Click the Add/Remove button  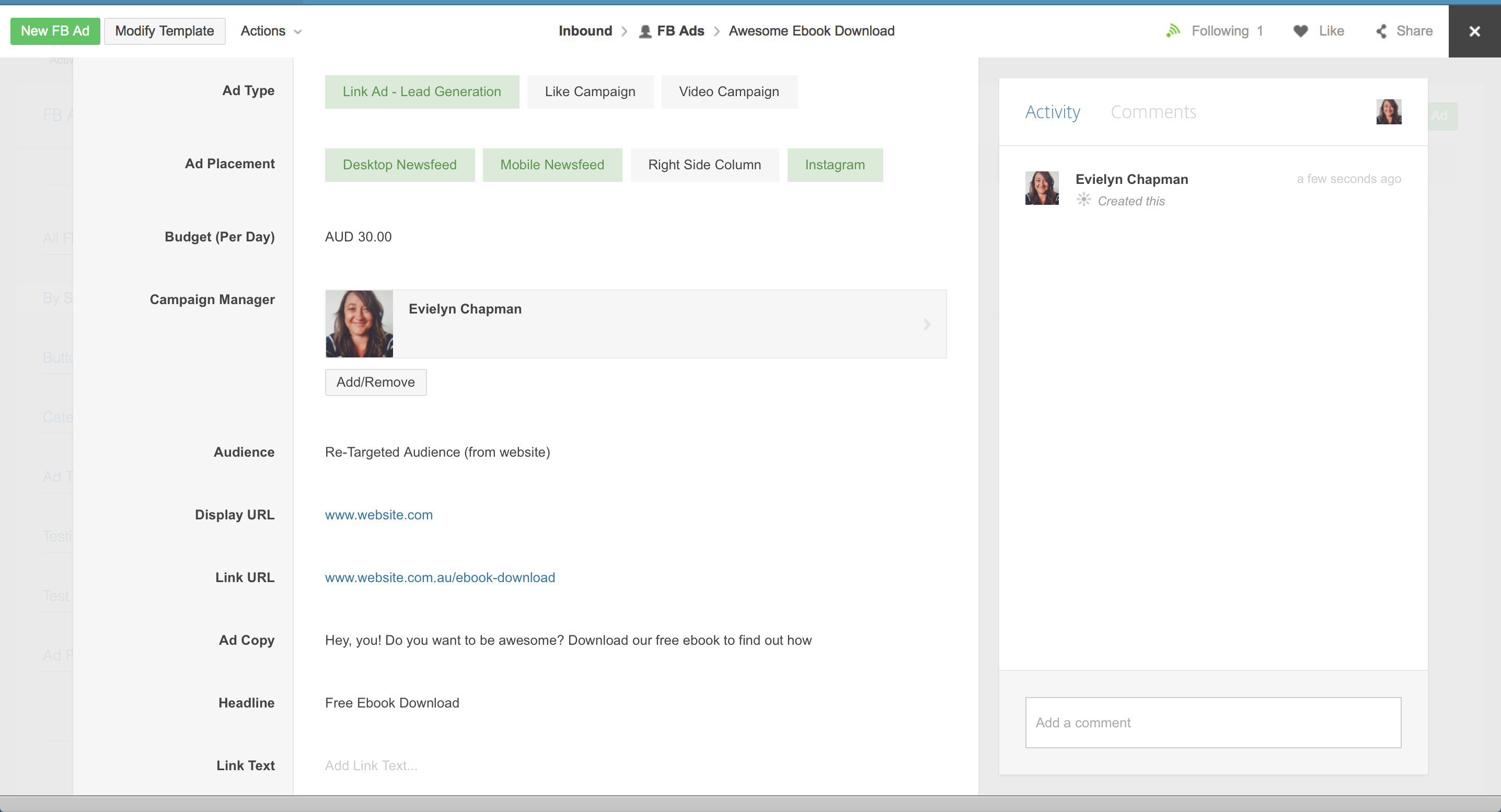point(375,382)
